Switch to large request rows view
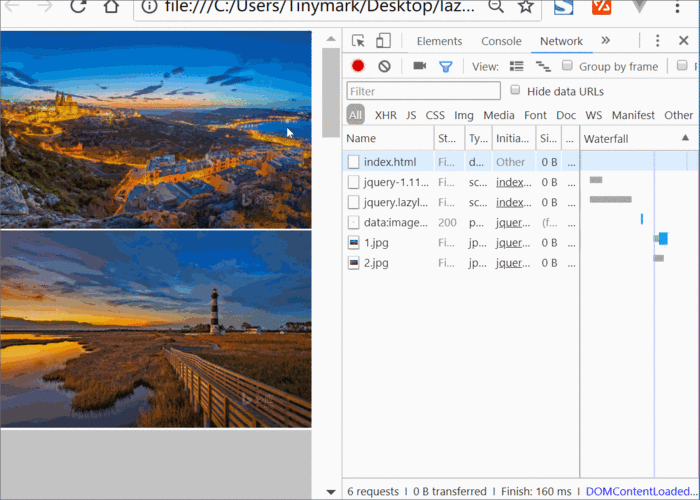 pos(517,66)
